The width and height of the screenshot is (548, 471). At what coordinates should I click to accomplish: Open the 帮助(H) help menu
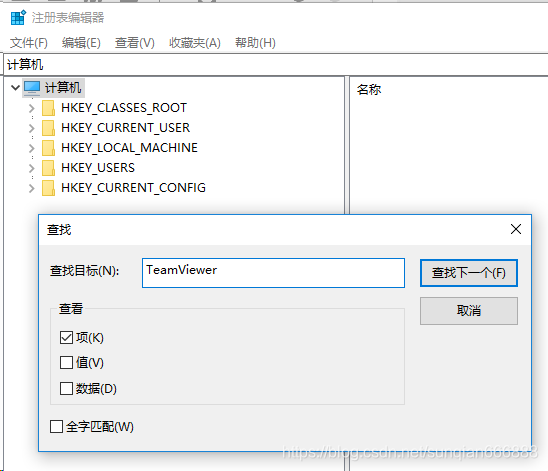point(255,43)
